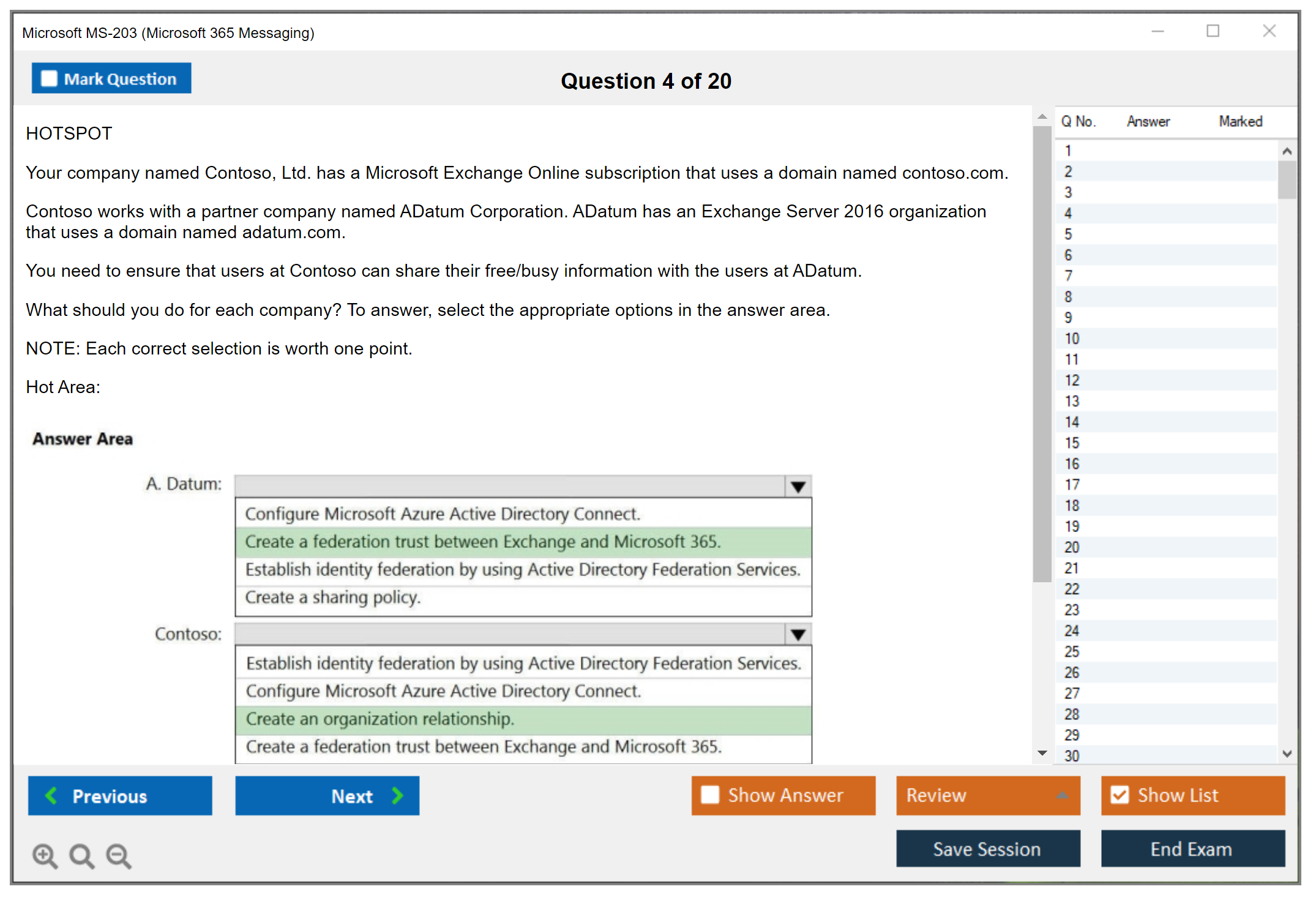Viewport: 1316px width, 900px height.
Task: Click the zoom out magnifier icon
Action: (119, 855)
